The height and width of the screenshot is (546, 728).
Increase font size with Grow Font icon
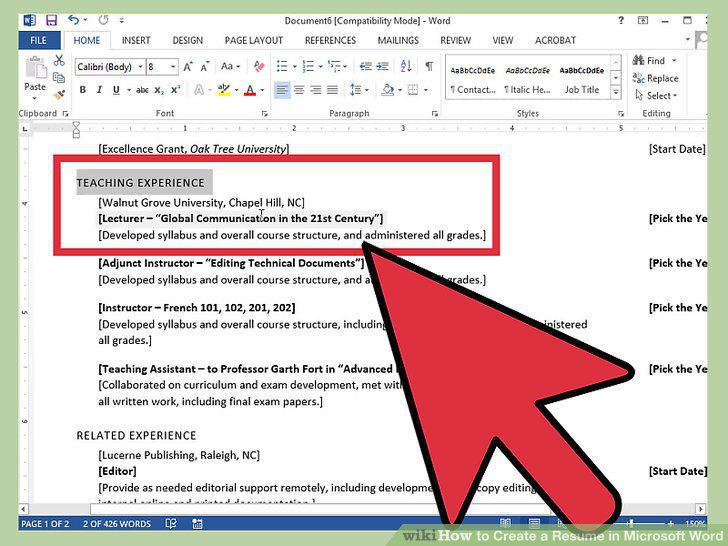point(188,66)
